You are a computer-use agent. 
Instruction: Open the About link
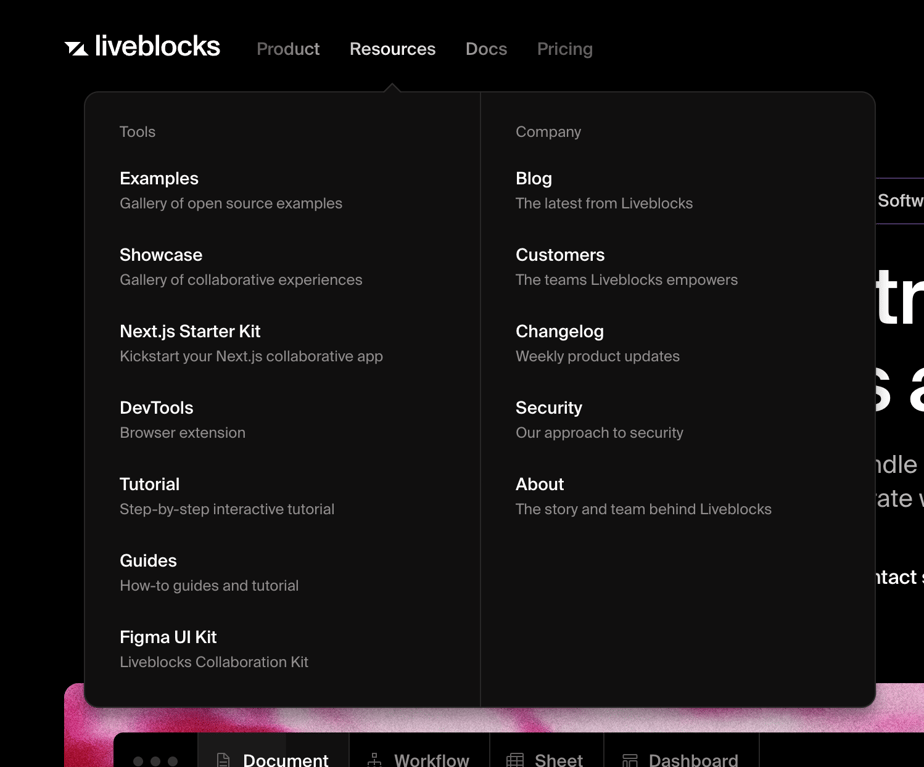[x=644, y=497]
